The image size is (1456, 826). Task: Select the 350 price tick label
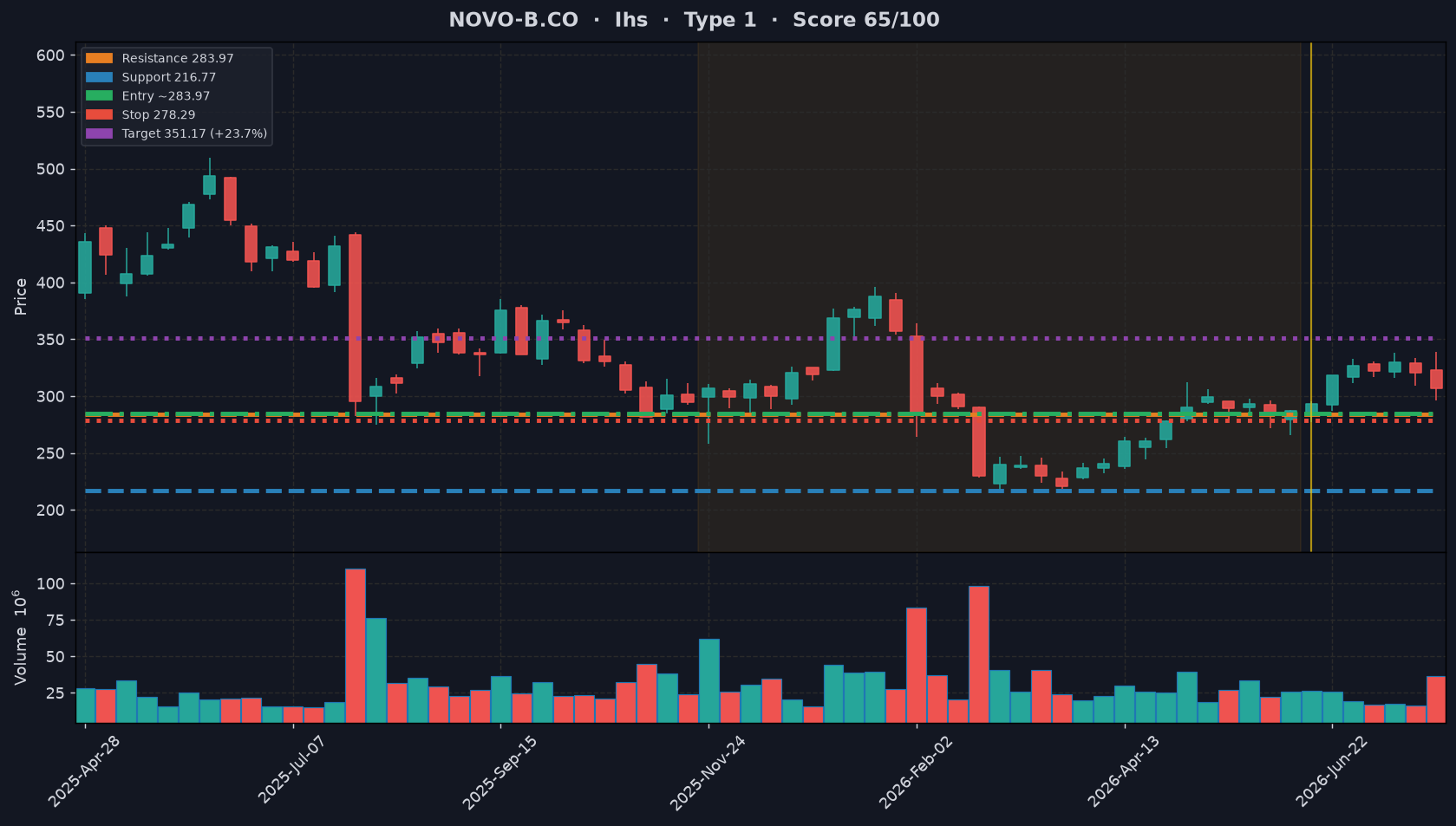50,340
